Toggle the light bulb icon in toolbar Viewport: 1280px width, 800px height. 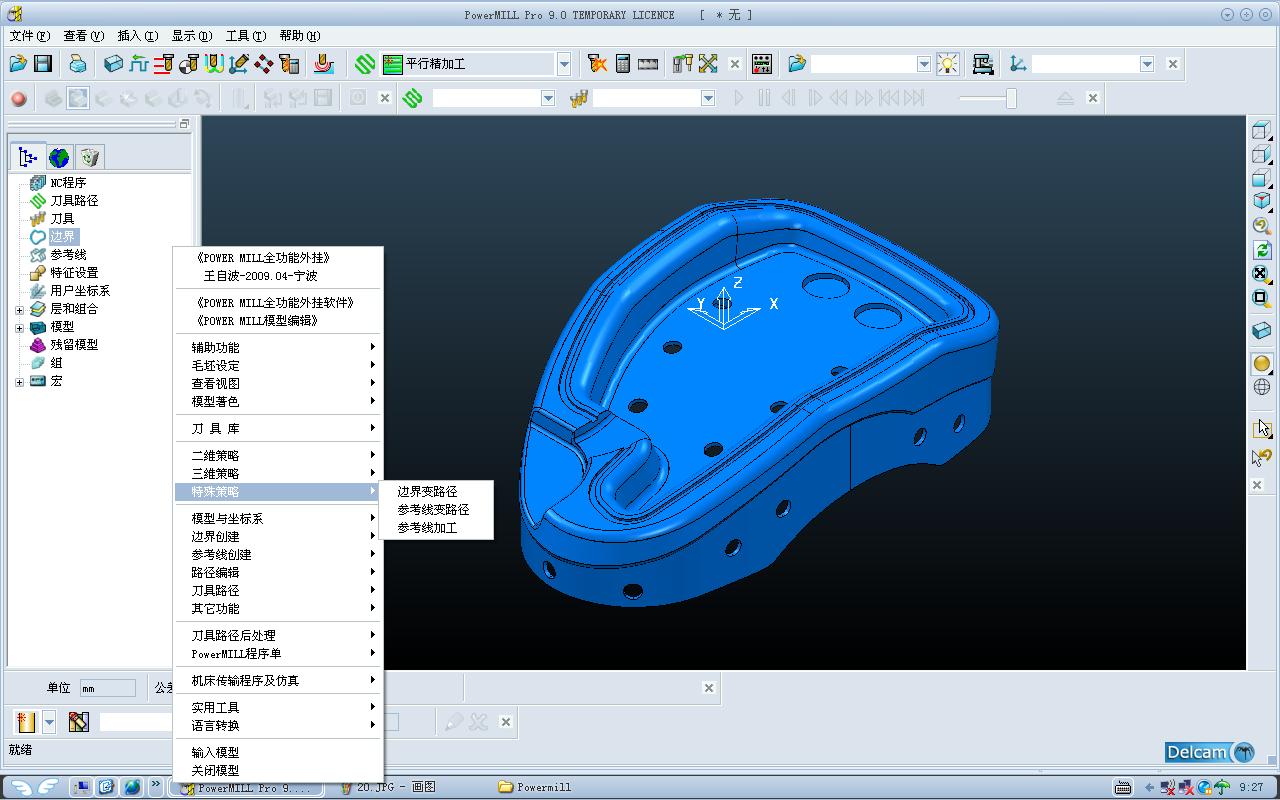(947, 64)
